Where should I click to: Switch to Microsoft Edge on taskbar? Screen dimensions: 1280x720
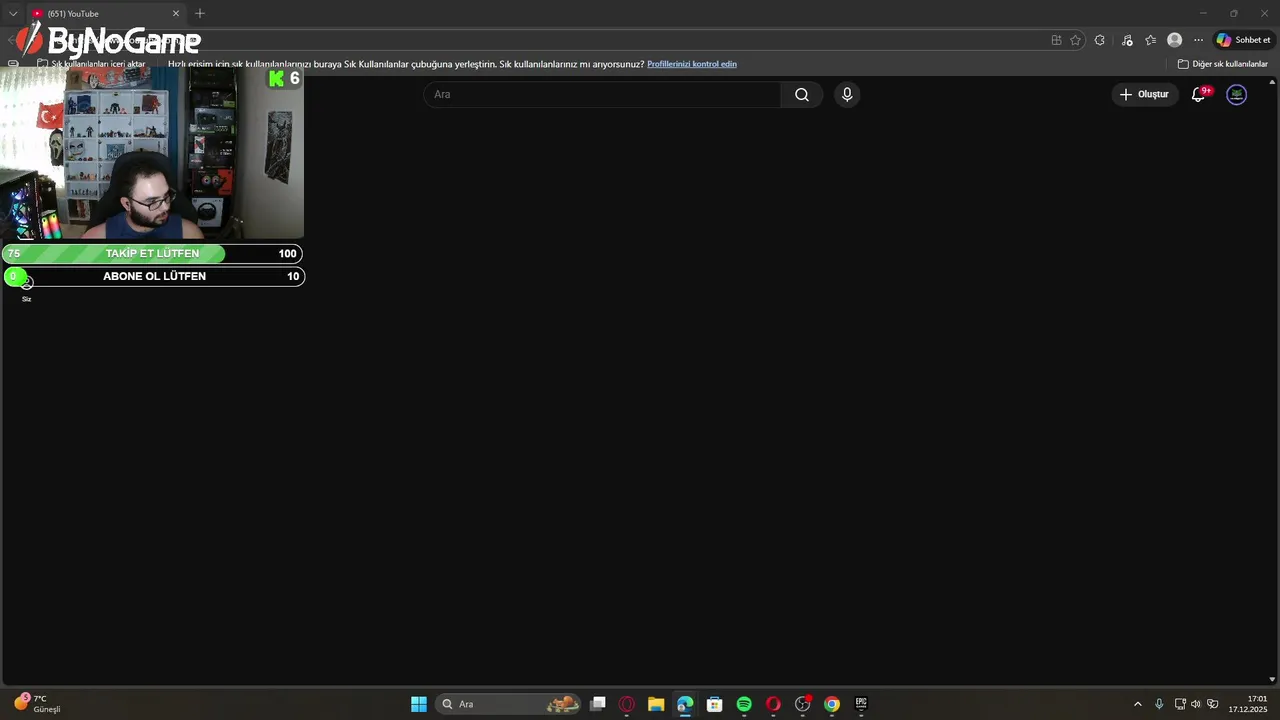coord(685,704)
